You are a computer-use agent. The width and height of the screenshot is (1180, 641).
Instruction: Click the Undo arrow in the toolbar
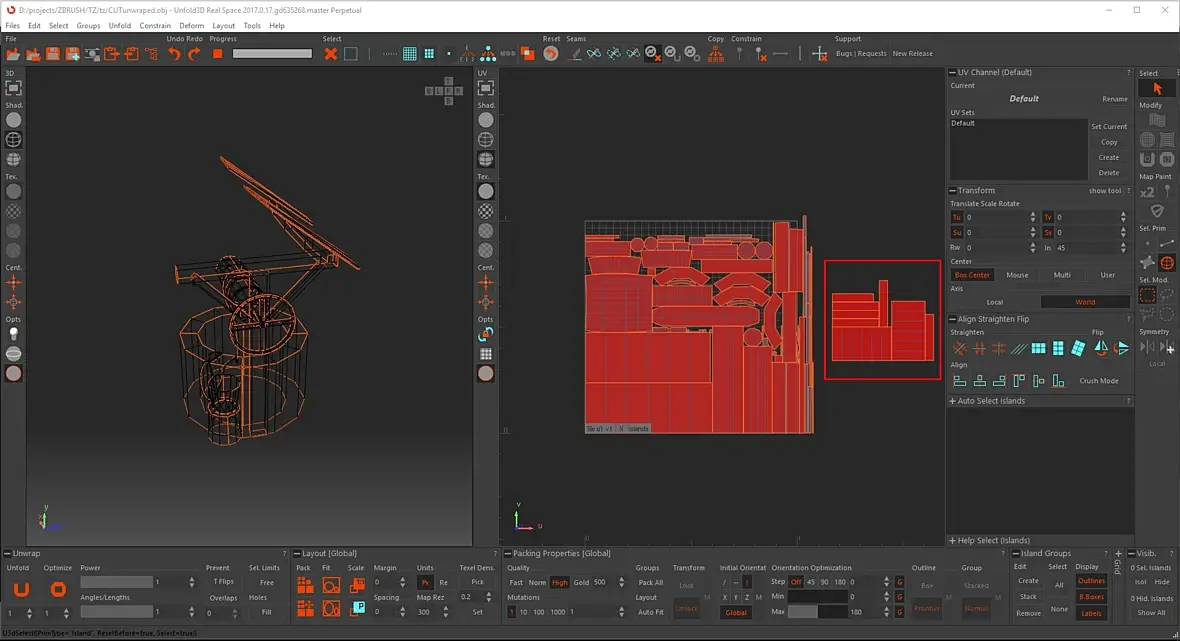pyautogui.click(x=174, y=54)
